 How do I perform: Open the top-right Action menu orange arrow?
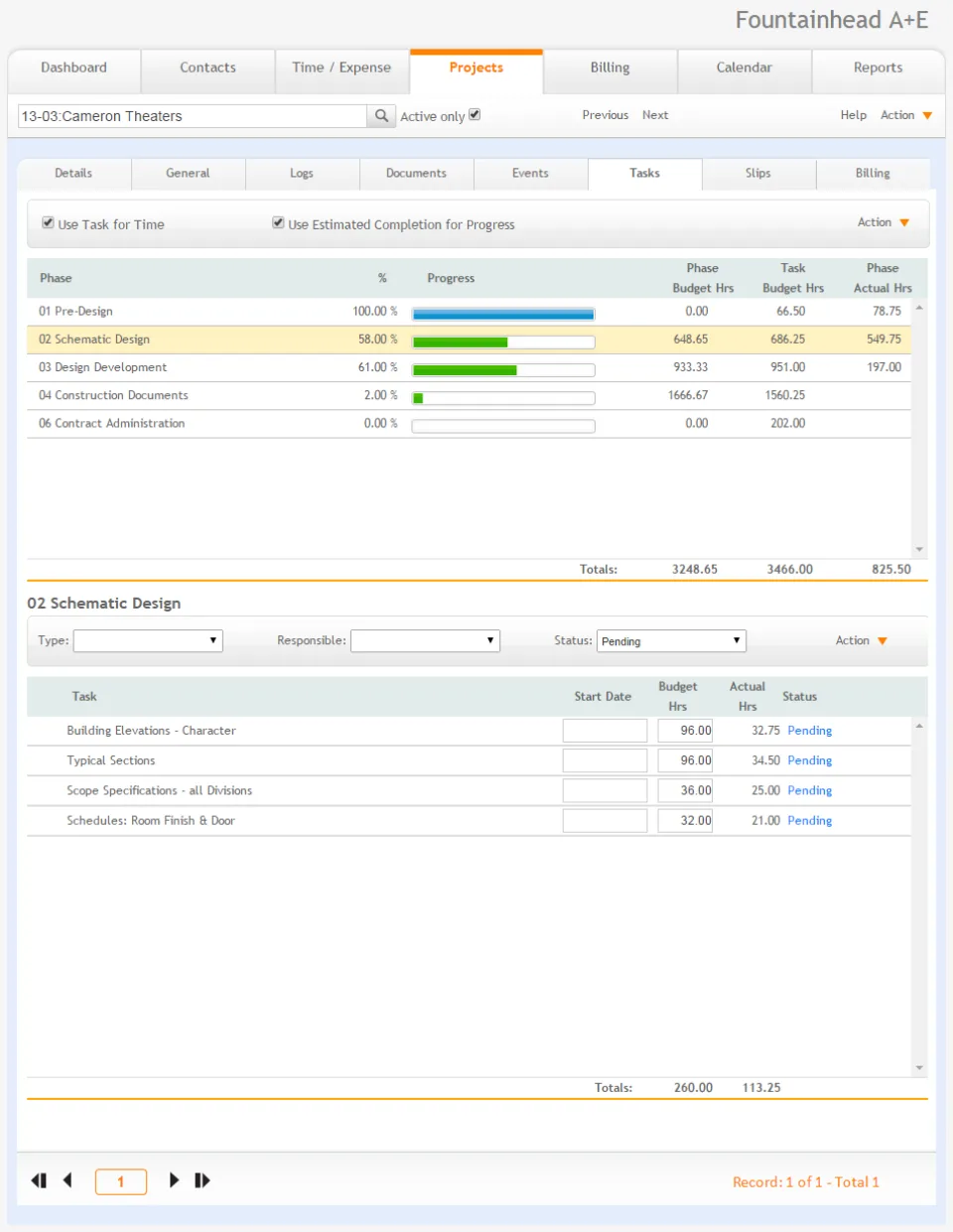point(927,116)
